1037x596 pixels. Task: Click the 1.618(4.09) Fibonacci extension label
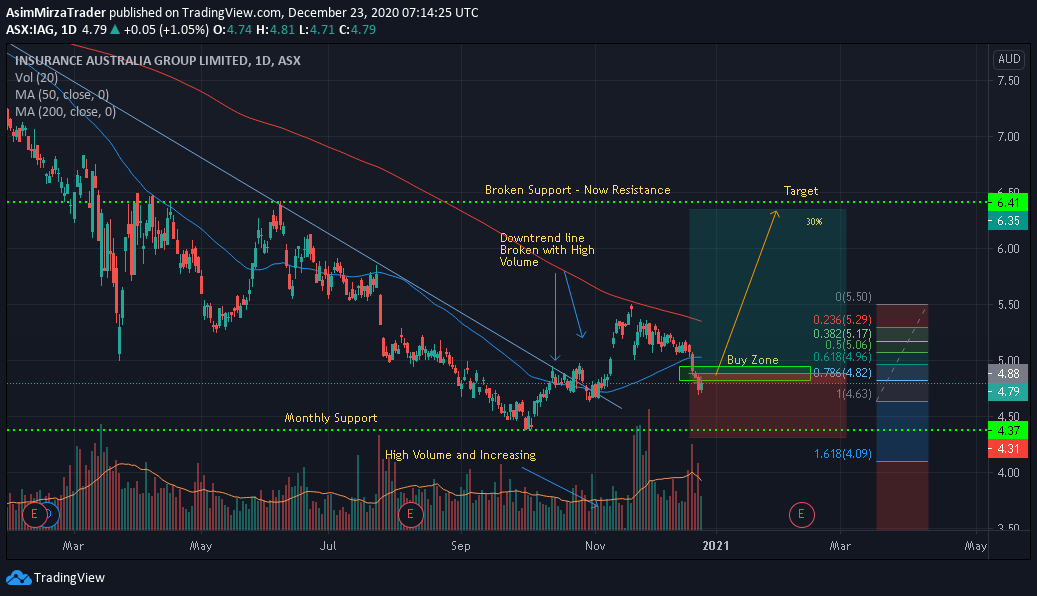[x=843, y=454]
